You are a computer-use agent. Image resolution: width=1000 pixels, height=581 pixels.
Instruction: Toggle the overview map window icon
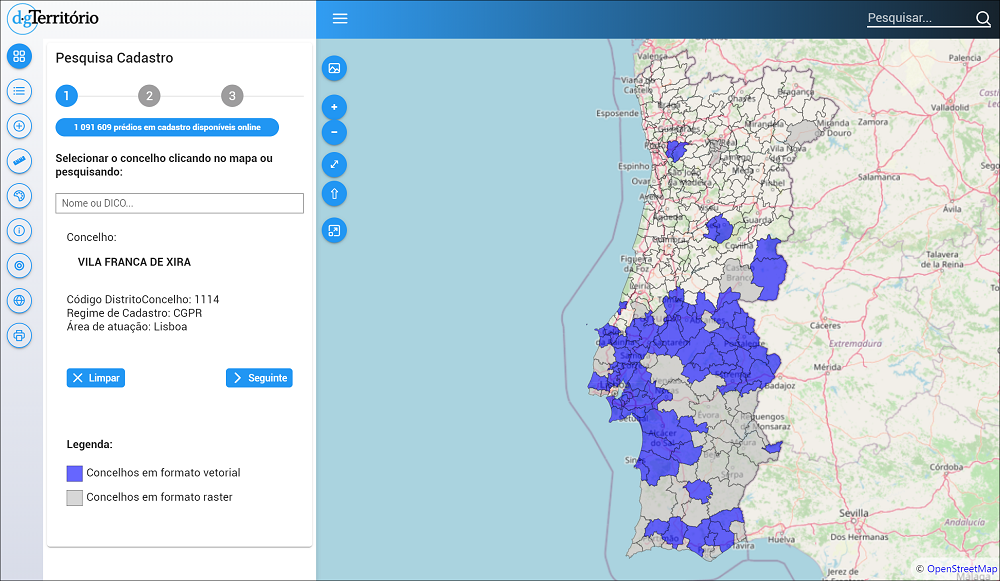334,231
